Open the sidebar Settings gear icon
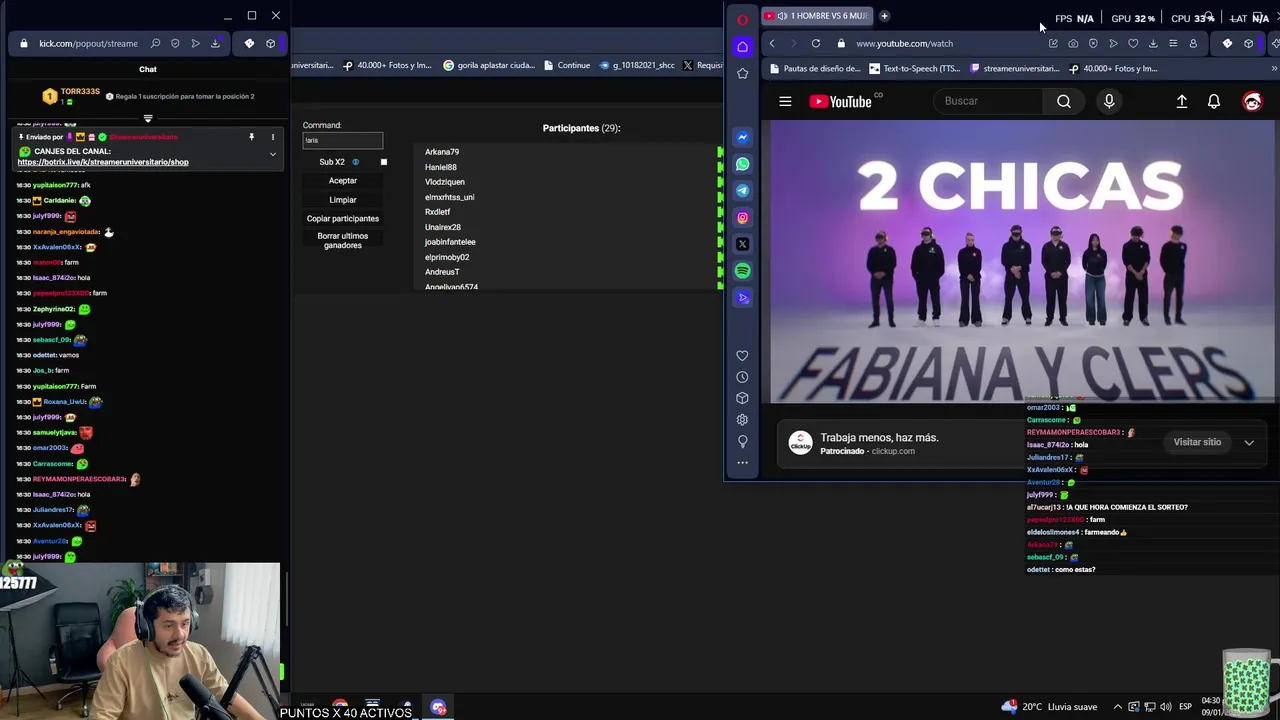The height and width of the screenshot is (720, 1280). click(x=742, y=420)
